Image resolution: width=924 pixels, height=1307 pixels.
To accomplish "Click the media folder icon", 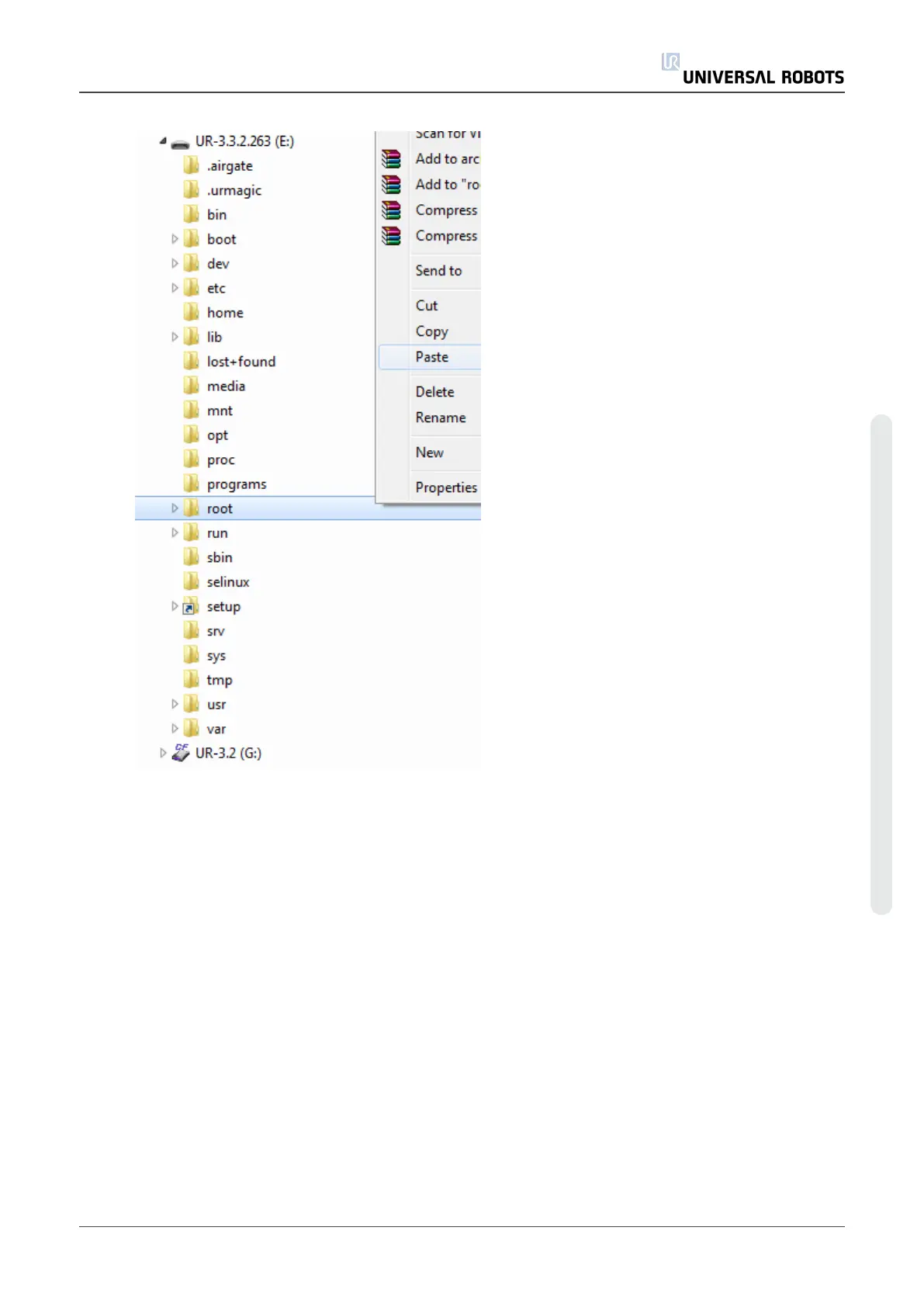I will point(191,386).
